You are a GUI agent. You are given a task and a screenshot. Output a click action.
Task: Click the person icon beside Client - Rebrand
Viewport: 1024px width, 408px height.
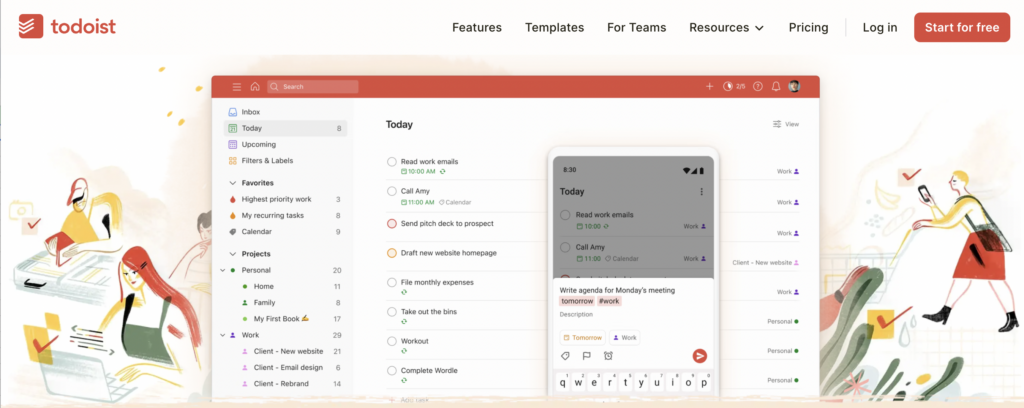point(245,384)
